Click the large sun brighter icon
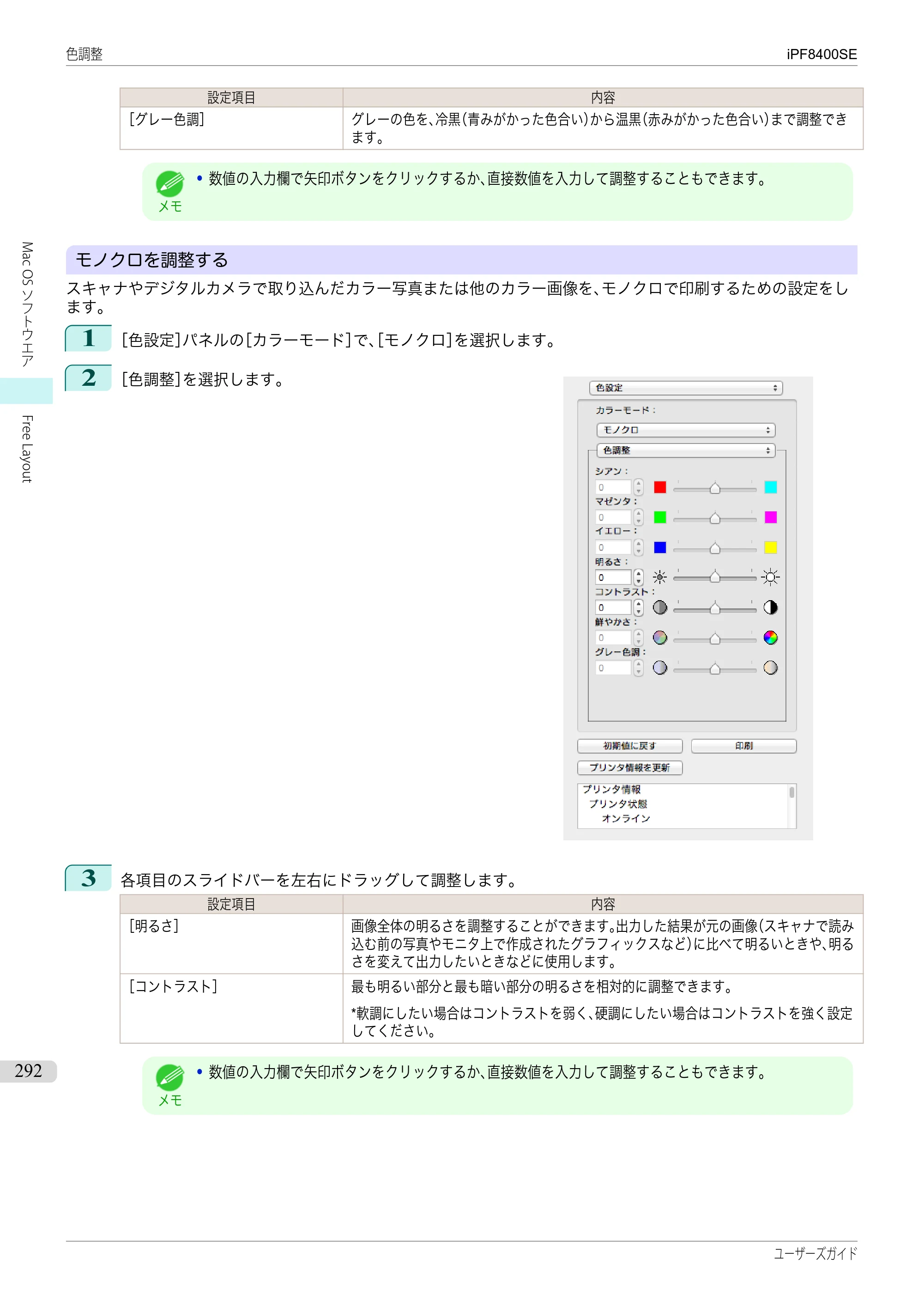 pyautogui.click(x=770, y=578)
